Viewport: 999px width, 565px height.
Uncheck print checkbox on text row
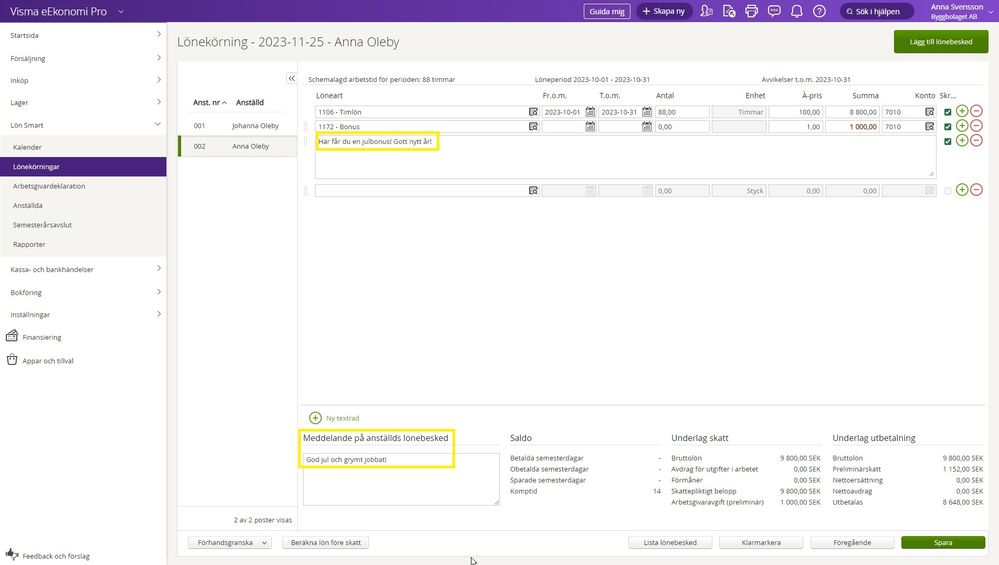(x=948, y=142)
